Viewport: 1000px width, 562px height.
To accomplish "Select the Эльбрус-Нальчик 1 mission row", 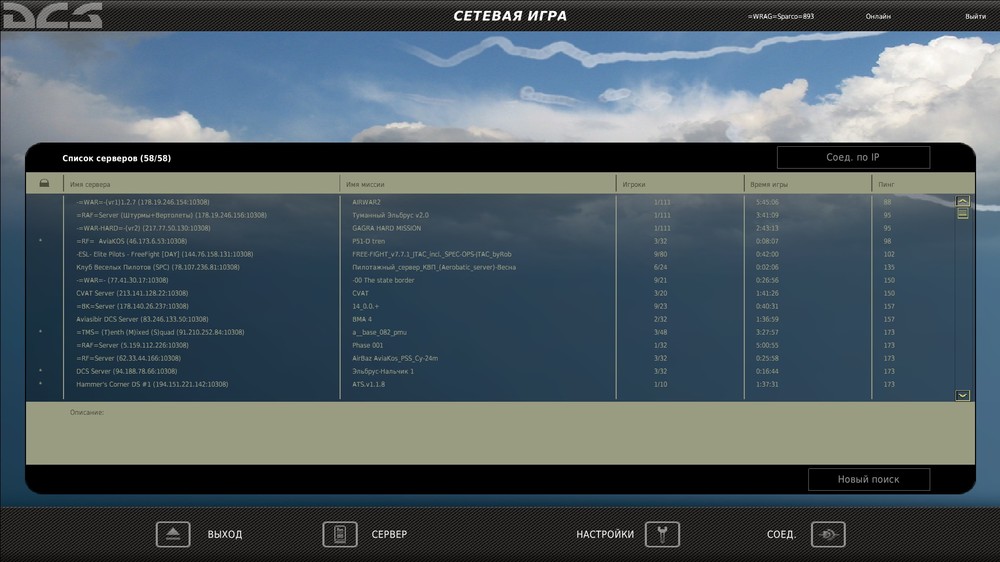I will coord(490,371).
